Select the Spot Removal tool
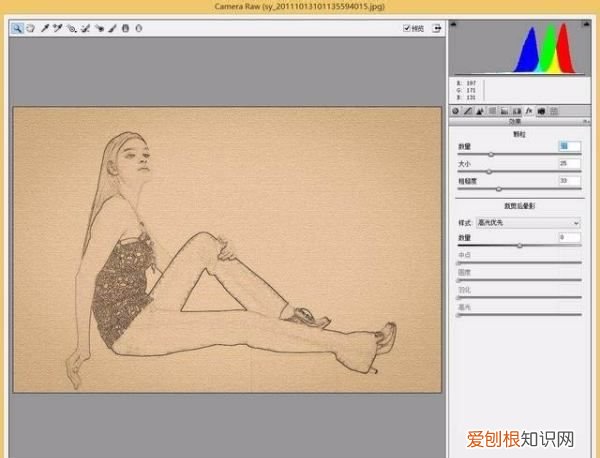600x458 pixels. point(85,28)
